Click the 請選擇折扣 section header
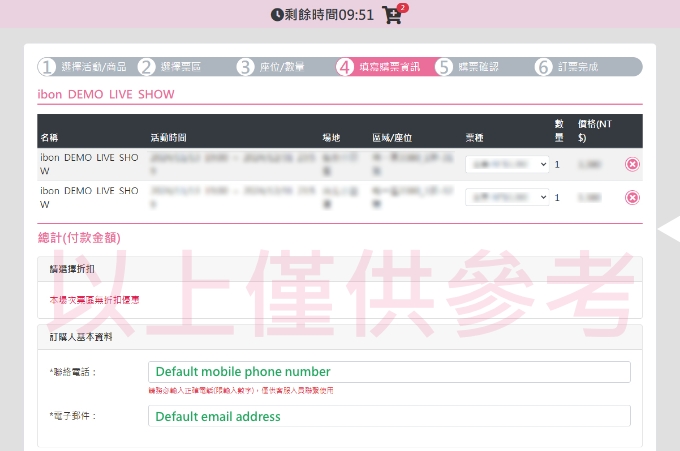Viewport: 680px width, 451px height. [x=70, y=270]
